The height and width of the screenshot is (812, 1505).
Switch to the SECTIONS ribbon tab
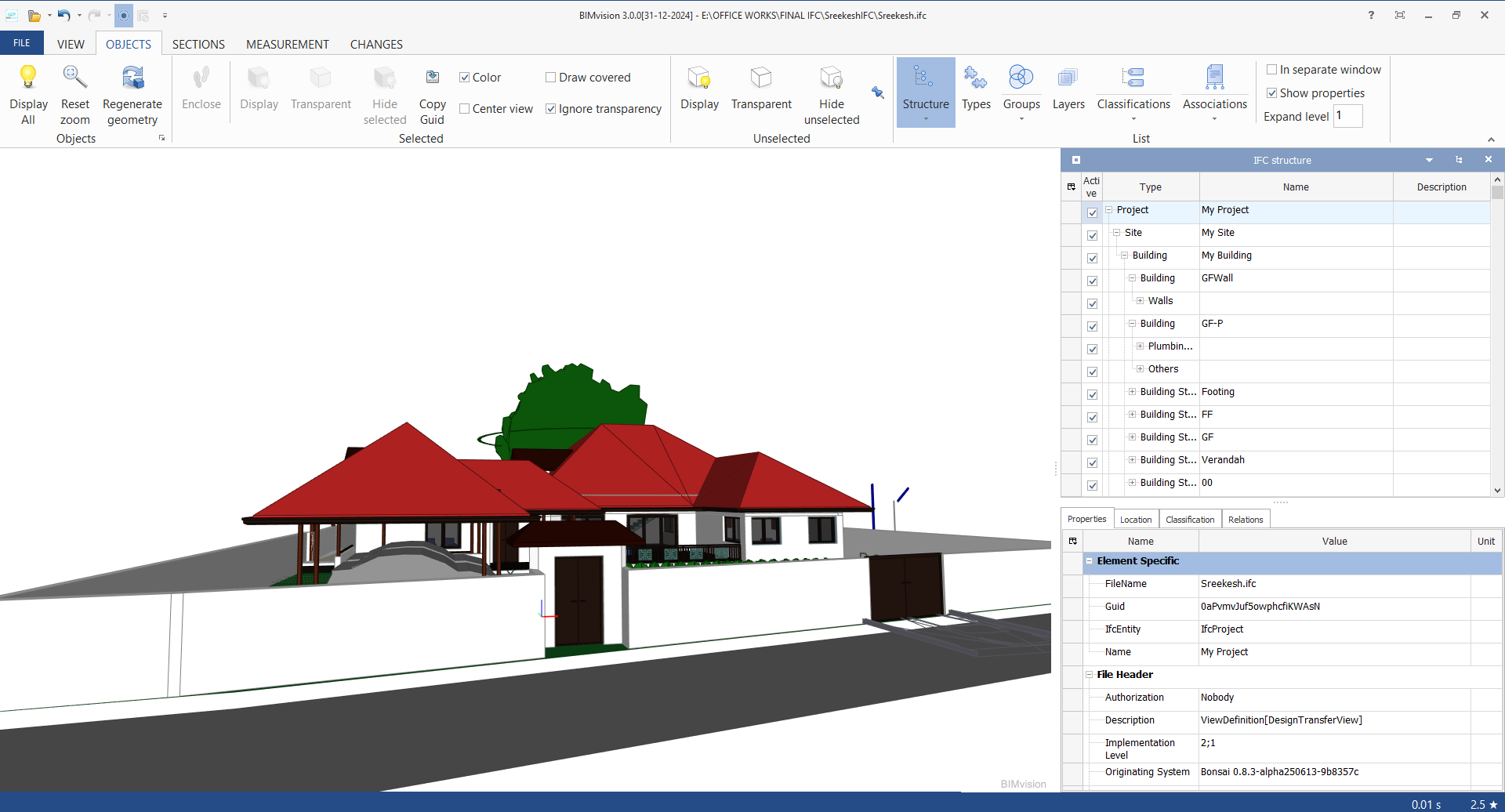pyautogui.click(x=198, y=44)
